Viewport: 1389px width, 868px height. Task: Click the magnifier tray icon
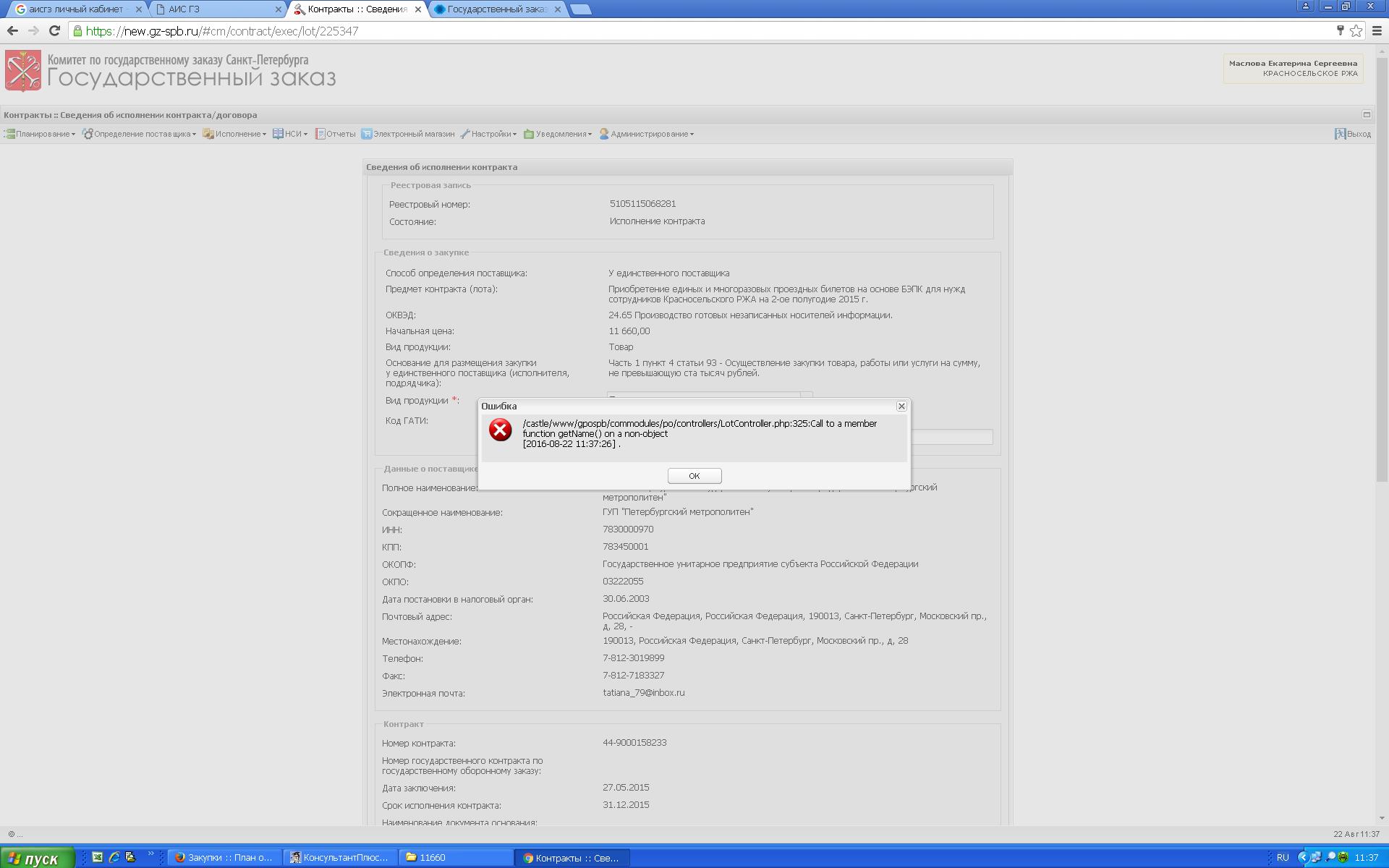(x=1330, y=858)
